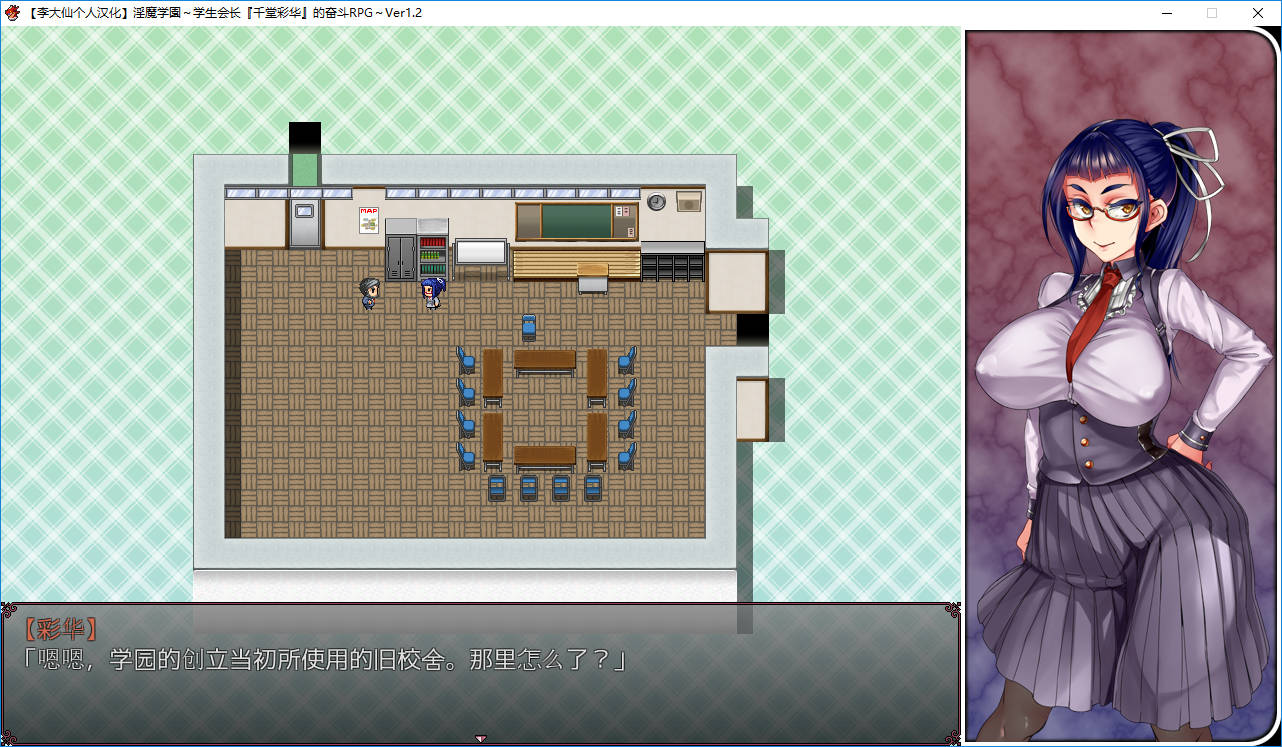Click the gray door with the window
Image resolution: width=1282 pixels, height=747 pixels.
point(304,223)
